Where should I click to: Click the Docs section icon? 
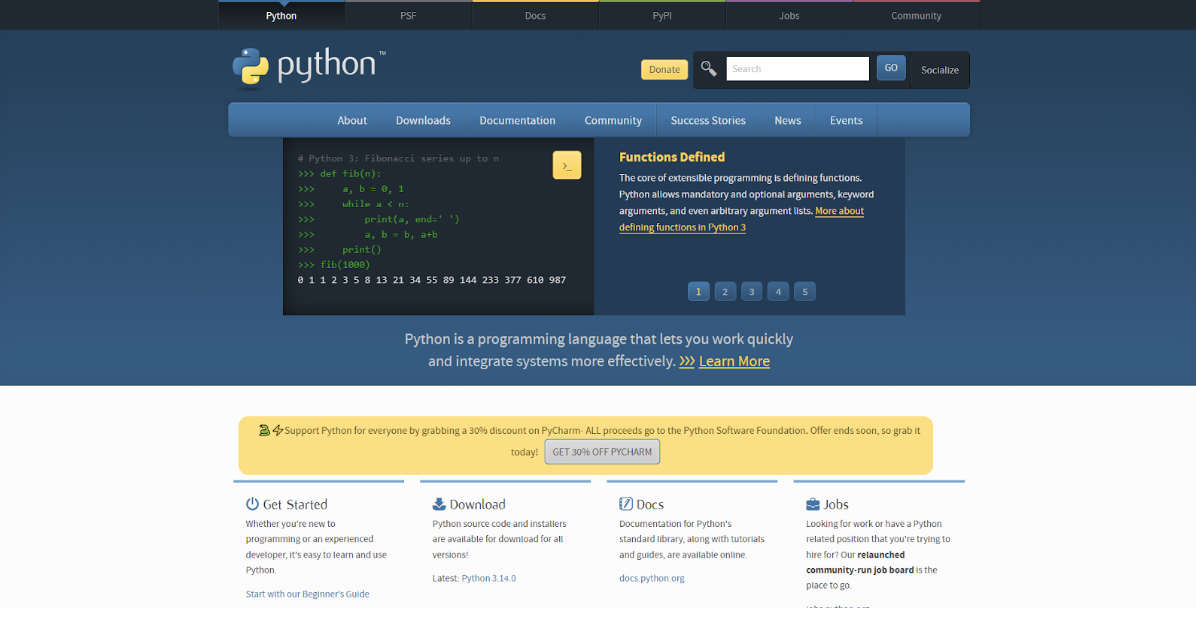click(x=626, y=504)
